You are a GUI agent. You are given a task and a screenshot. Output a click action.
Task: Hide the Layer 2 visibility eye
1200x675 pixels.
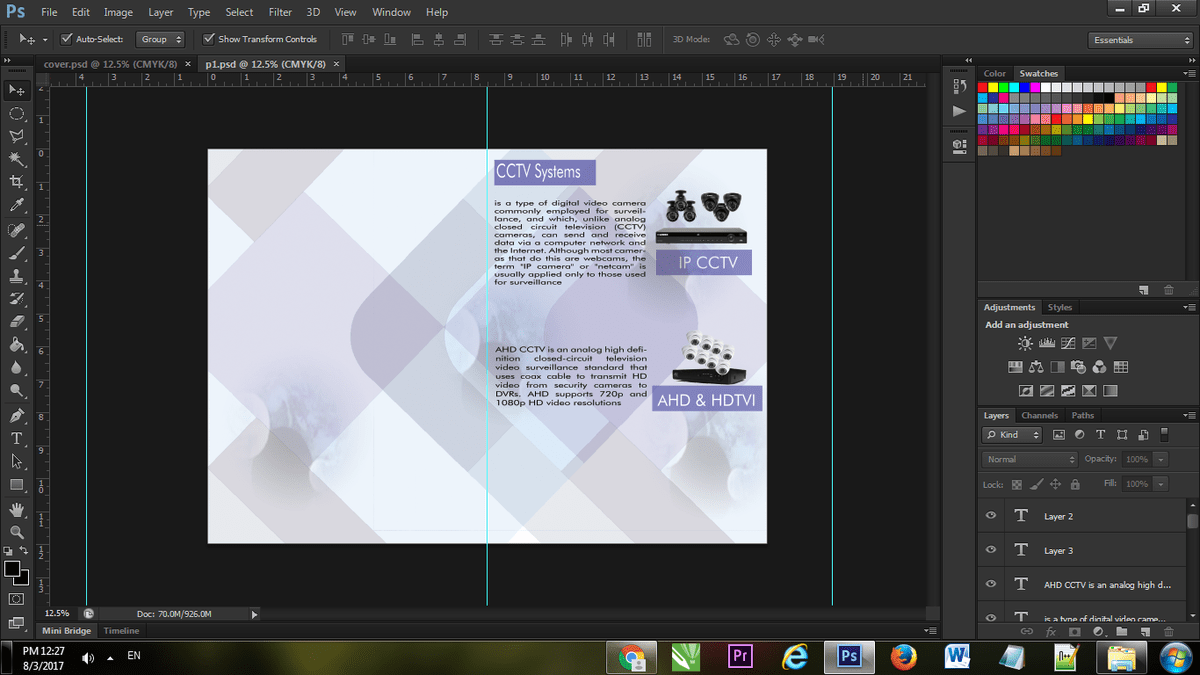[x=991, y=516]
